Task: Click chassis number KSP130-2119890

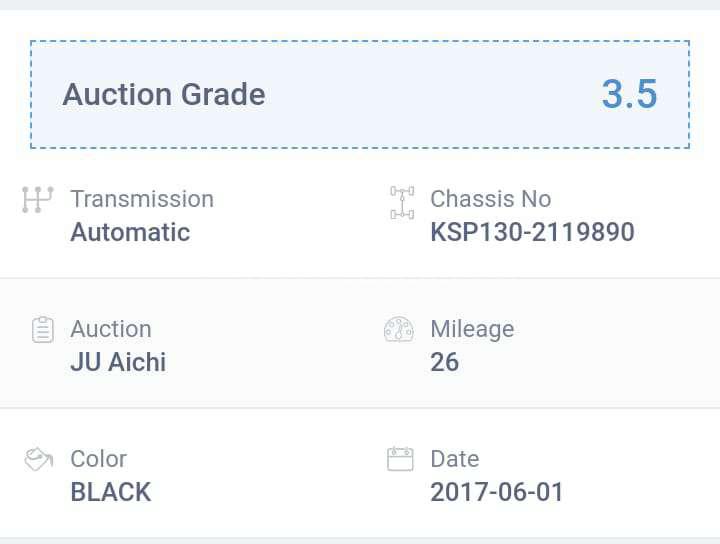Action: tap(532, 232)
